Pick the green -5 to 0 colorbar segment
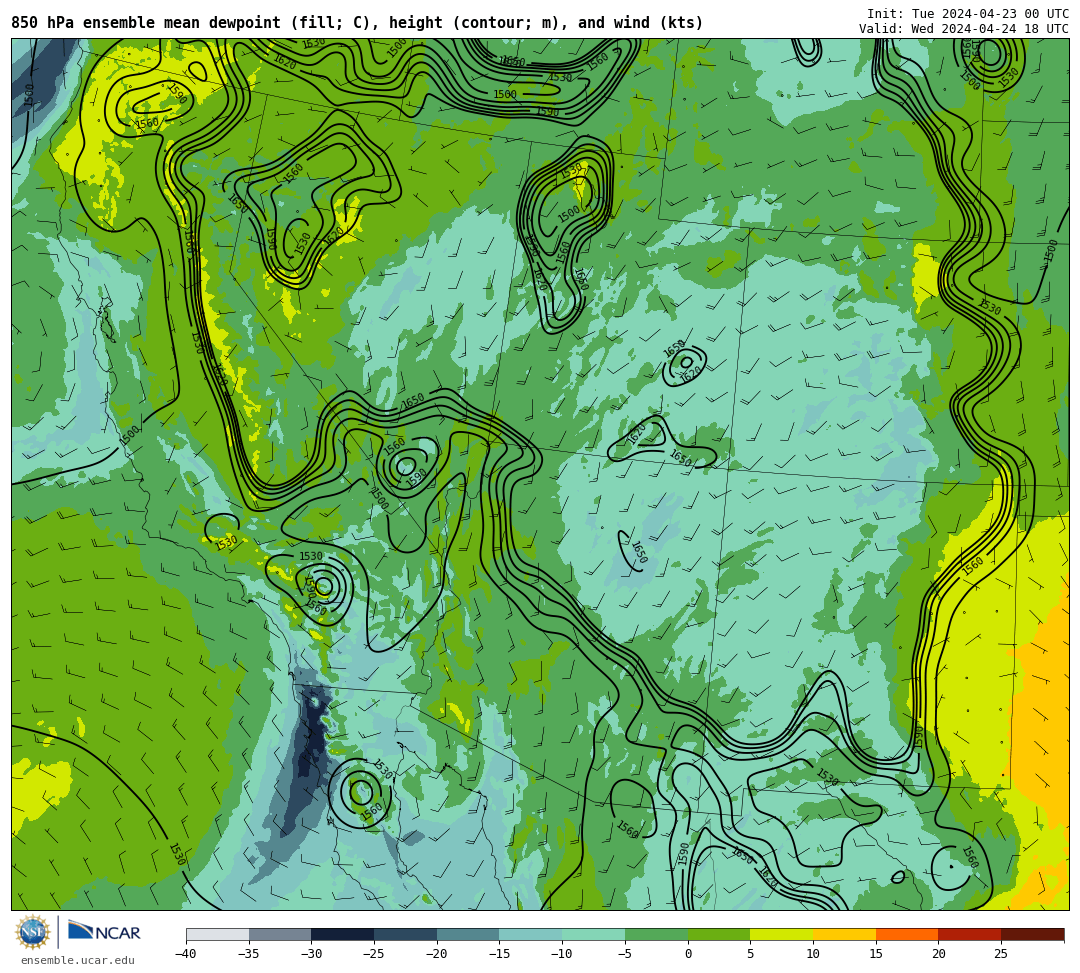This screenshot has height=973, width=1080. pos(656,934)
